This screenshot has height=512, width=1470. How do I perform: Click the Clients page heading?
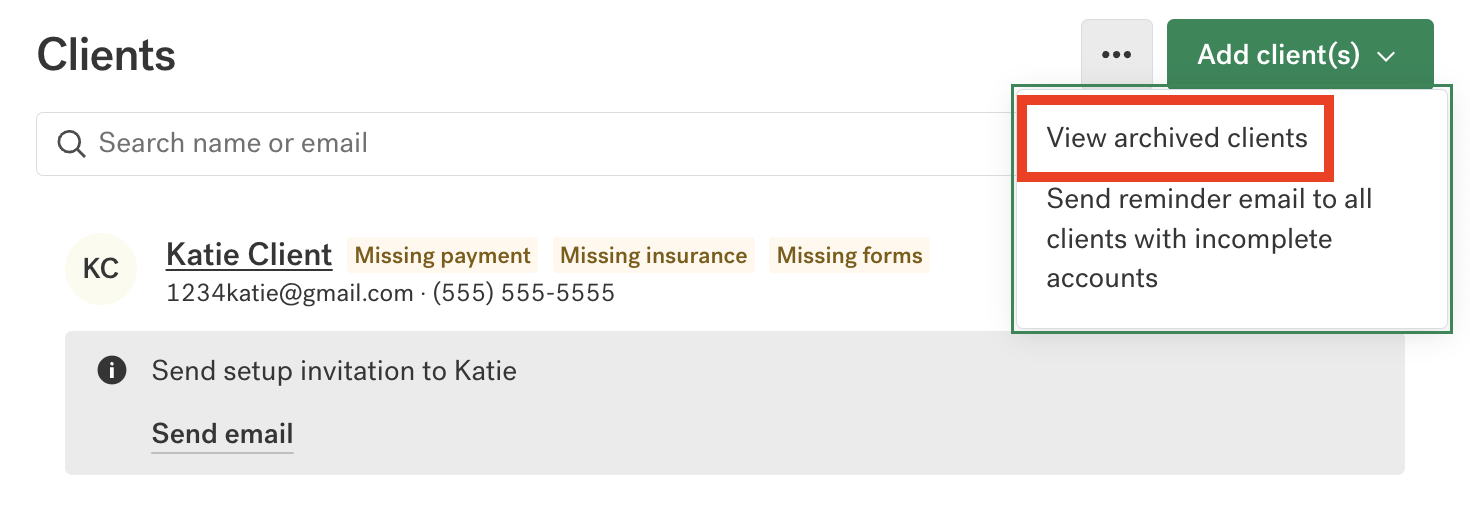click(x=106, y=55)
